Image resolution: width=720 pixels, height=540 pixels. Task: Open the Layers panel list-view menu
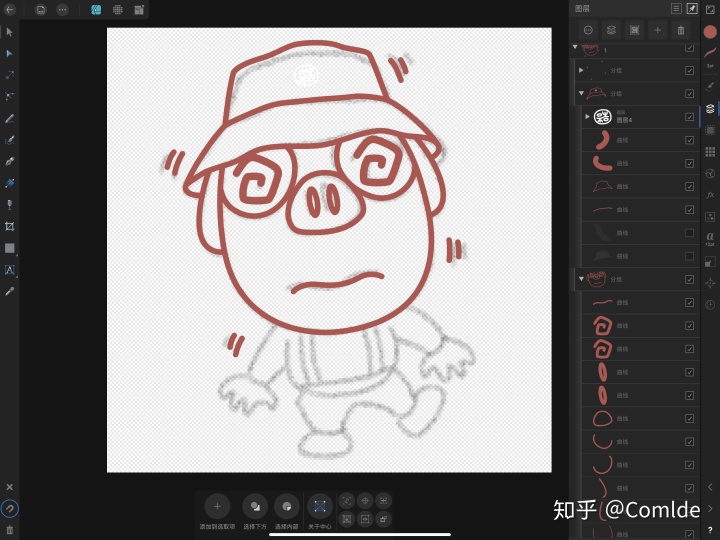[x=676, y=8]
